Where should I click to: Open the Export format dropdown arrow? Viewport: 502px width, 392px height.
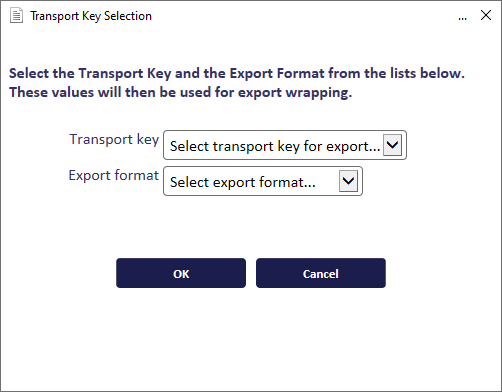[x=348, y=181]
